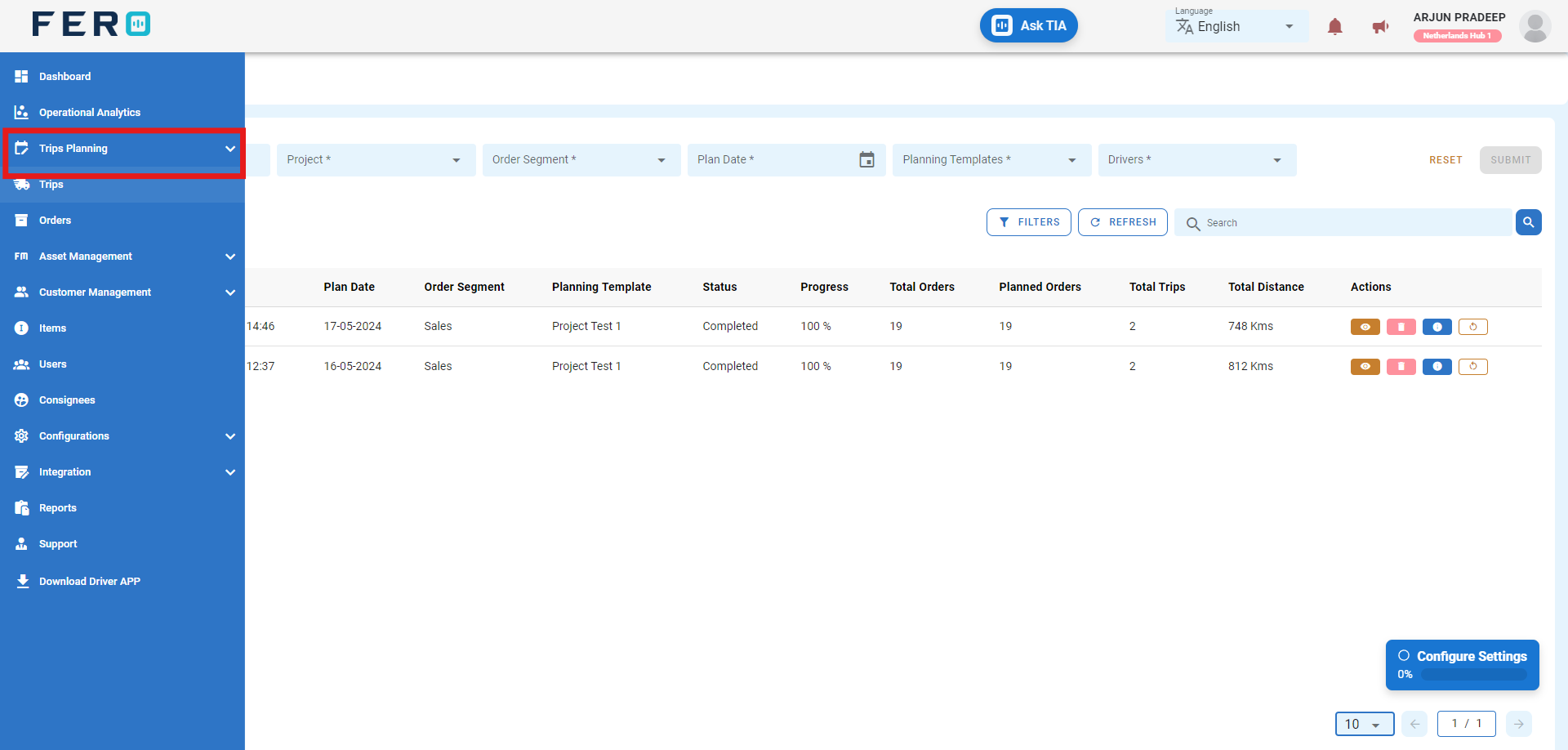Open the Reports page
This screenshot has width=1568, height=750.
coord(122,507)
